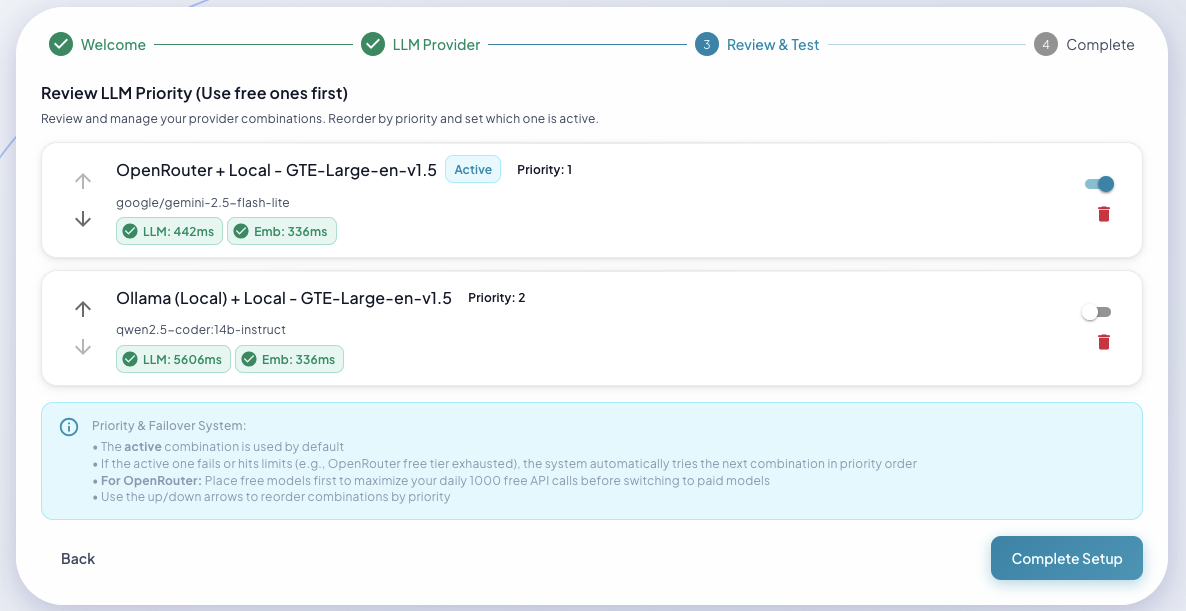Click the LLM Provider step checkmark
Screen dimensions: 1186x611
373,44
